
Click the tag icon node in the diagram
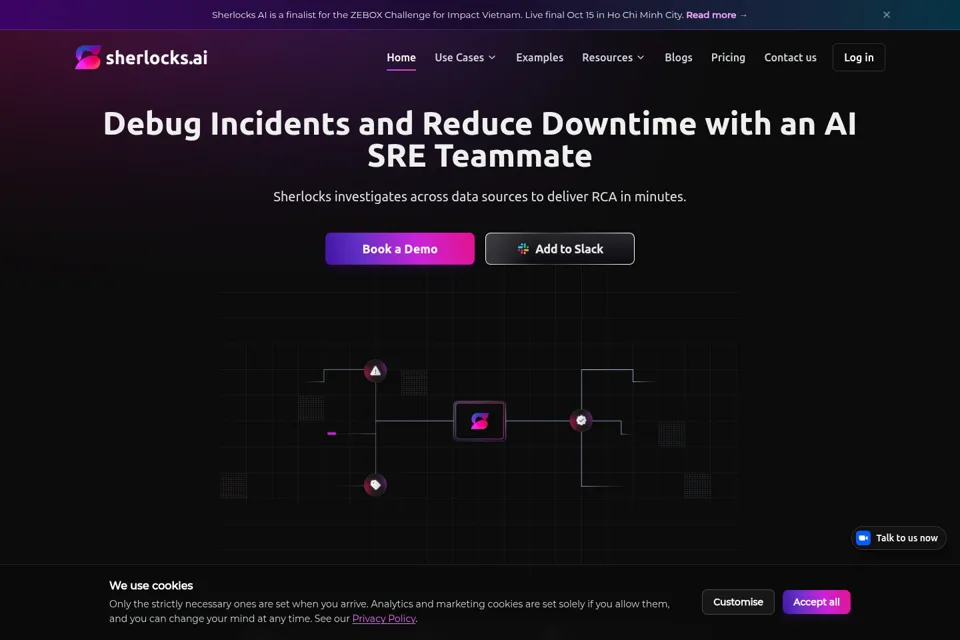click(375, 485)
